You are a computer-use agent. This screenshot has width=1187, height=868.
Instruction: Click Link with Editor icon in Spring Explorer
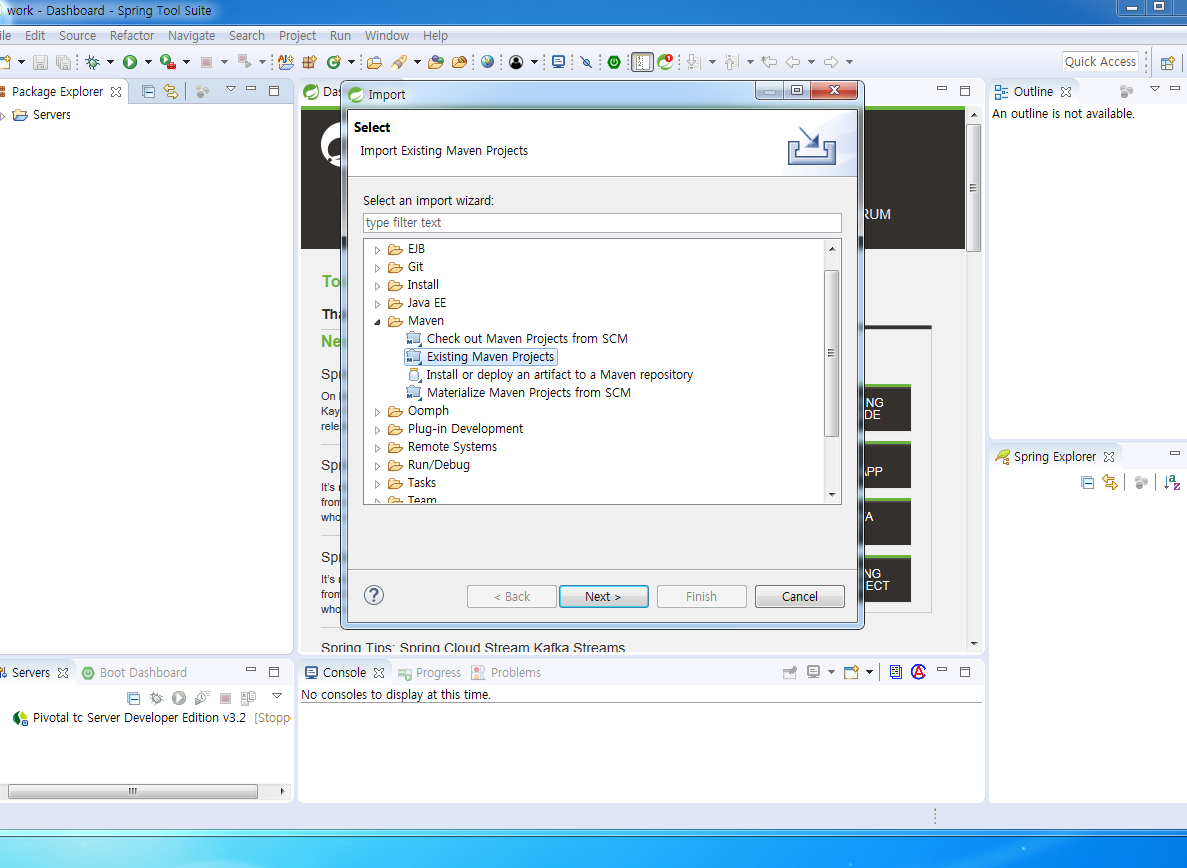[x=1110, y=482]
